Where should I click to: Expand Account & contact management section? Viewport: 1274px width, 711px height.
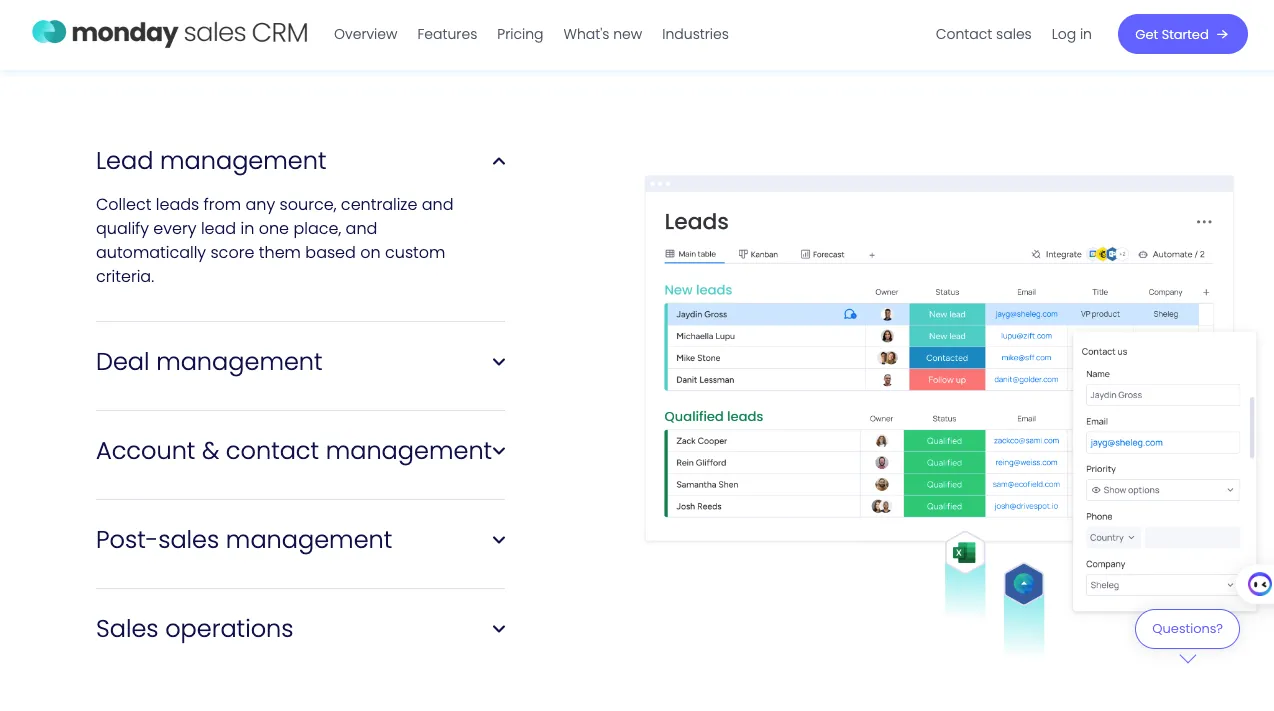click(499, 451)
